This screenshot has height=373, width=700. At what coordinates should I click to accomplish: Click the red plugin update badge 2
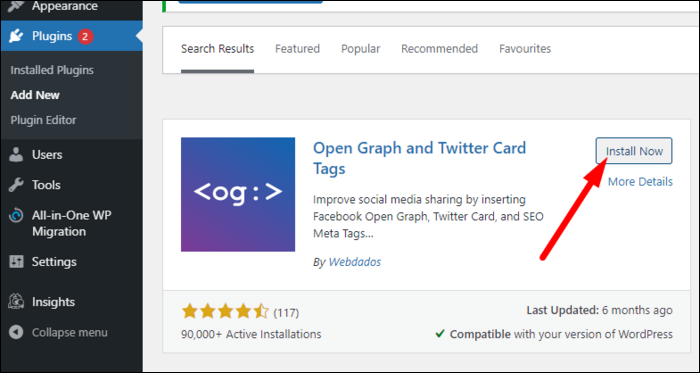(85, 37)
